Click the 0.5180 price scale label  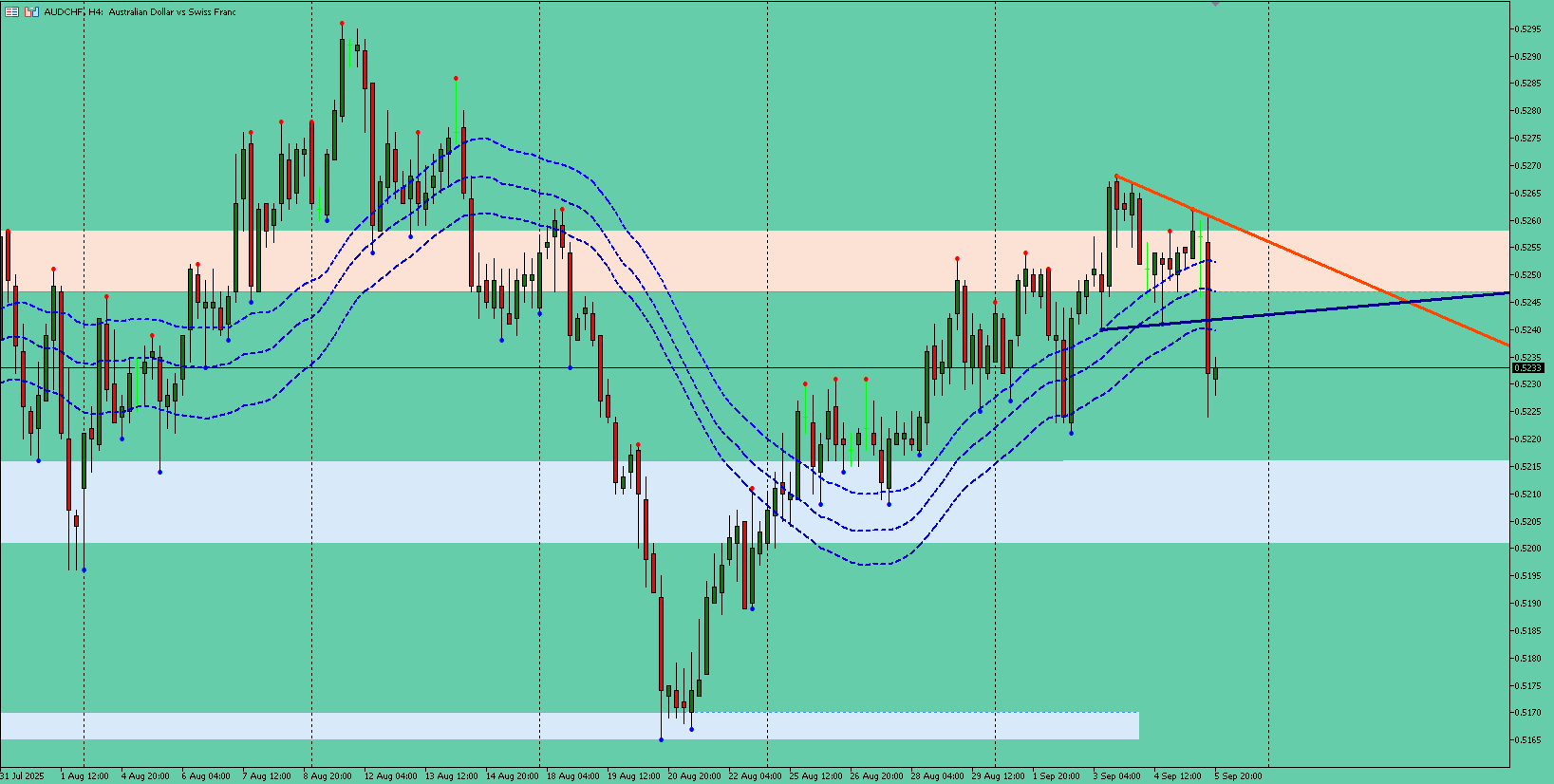tap(1527, 659)
